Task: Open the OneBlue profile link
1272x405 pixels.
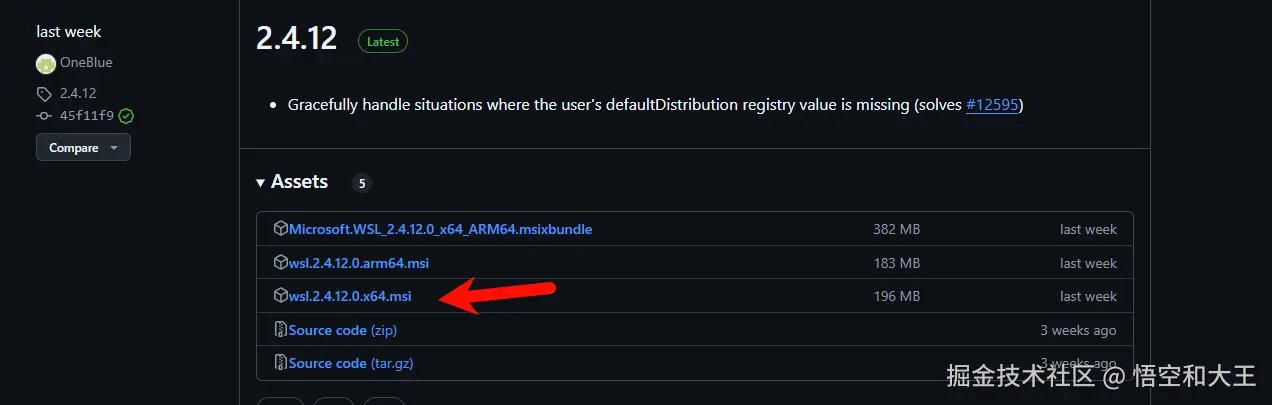Action: coord(86,63)
